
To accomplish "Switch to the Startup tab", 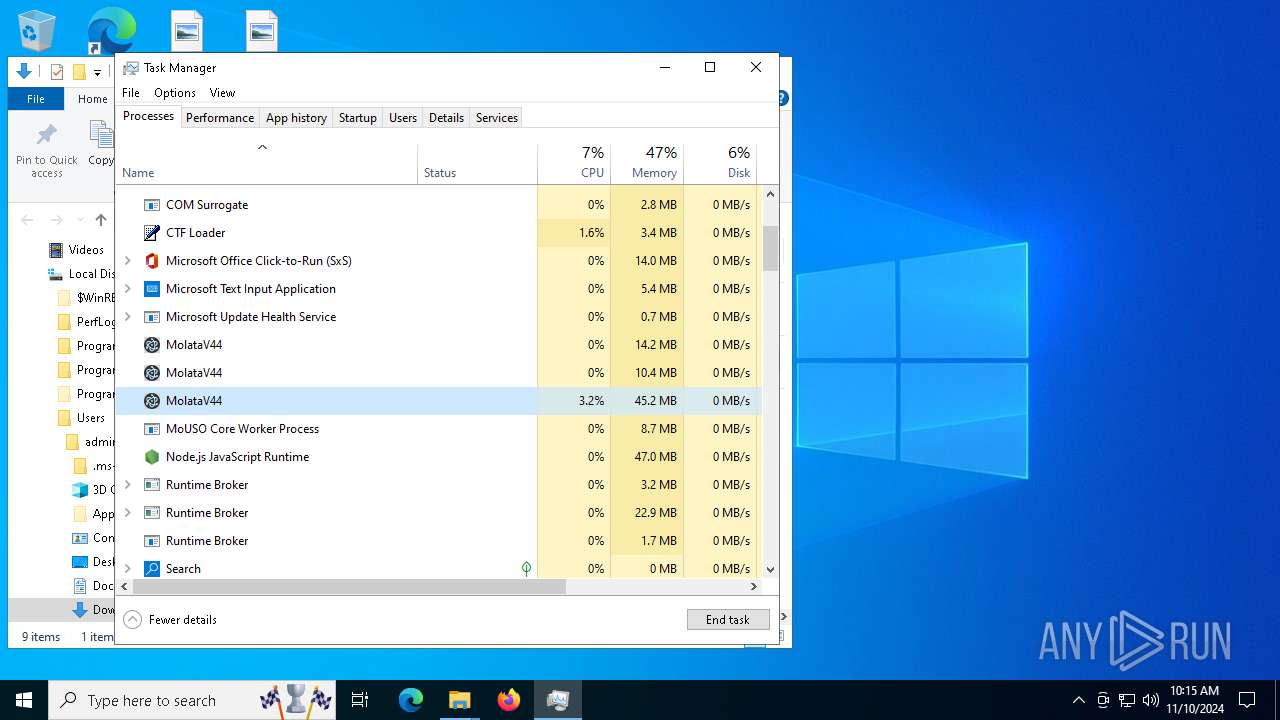I will (x=357, y=118).
